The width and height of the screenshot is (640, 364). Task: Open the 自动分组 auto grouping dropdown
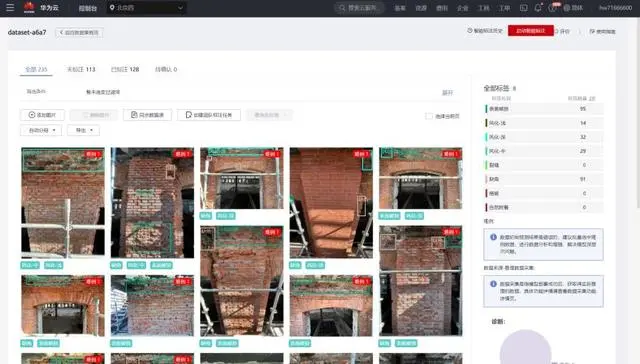tap(41, 130)
